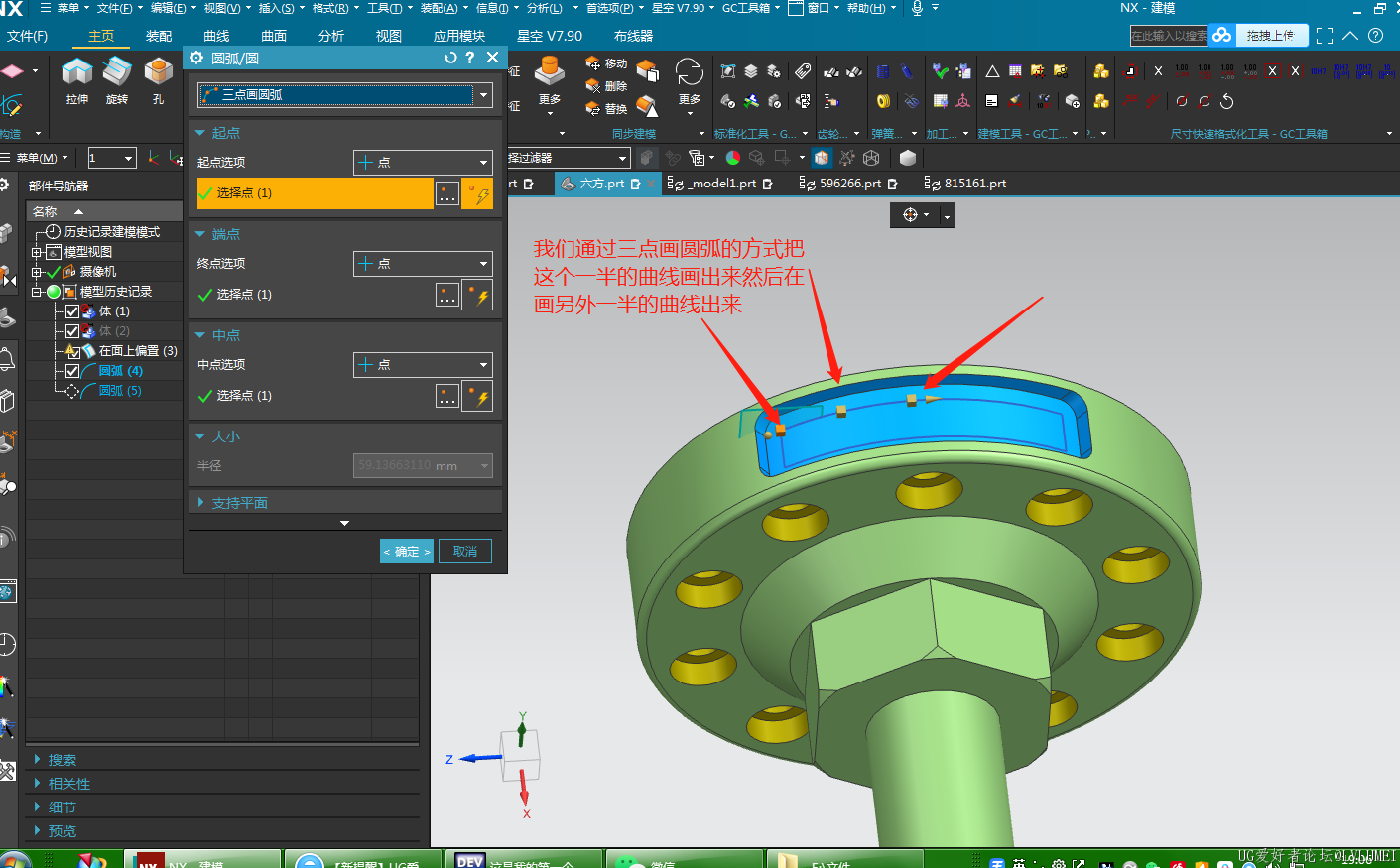
Task: Click the white shaded cube display icon
Action: click(907, 158)
